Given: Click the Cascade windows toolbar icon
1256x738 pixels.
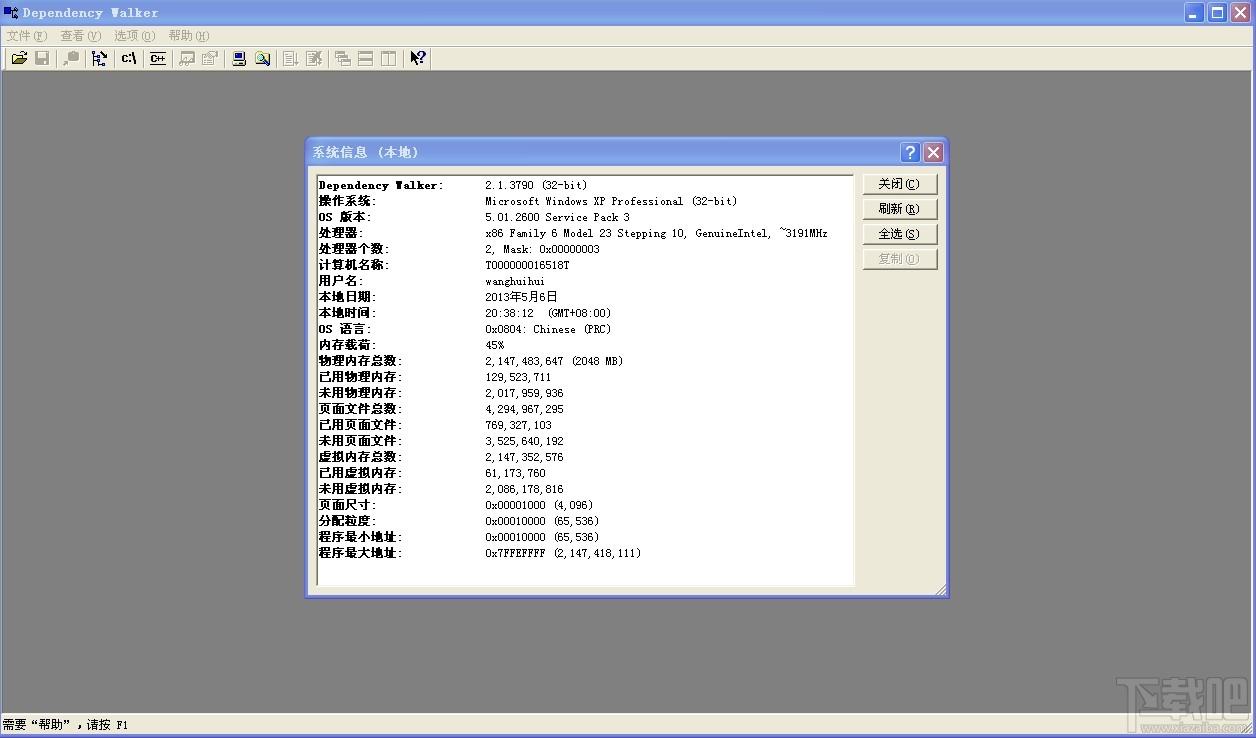Looking at the screenshot, I should click(x=343, y=58).
